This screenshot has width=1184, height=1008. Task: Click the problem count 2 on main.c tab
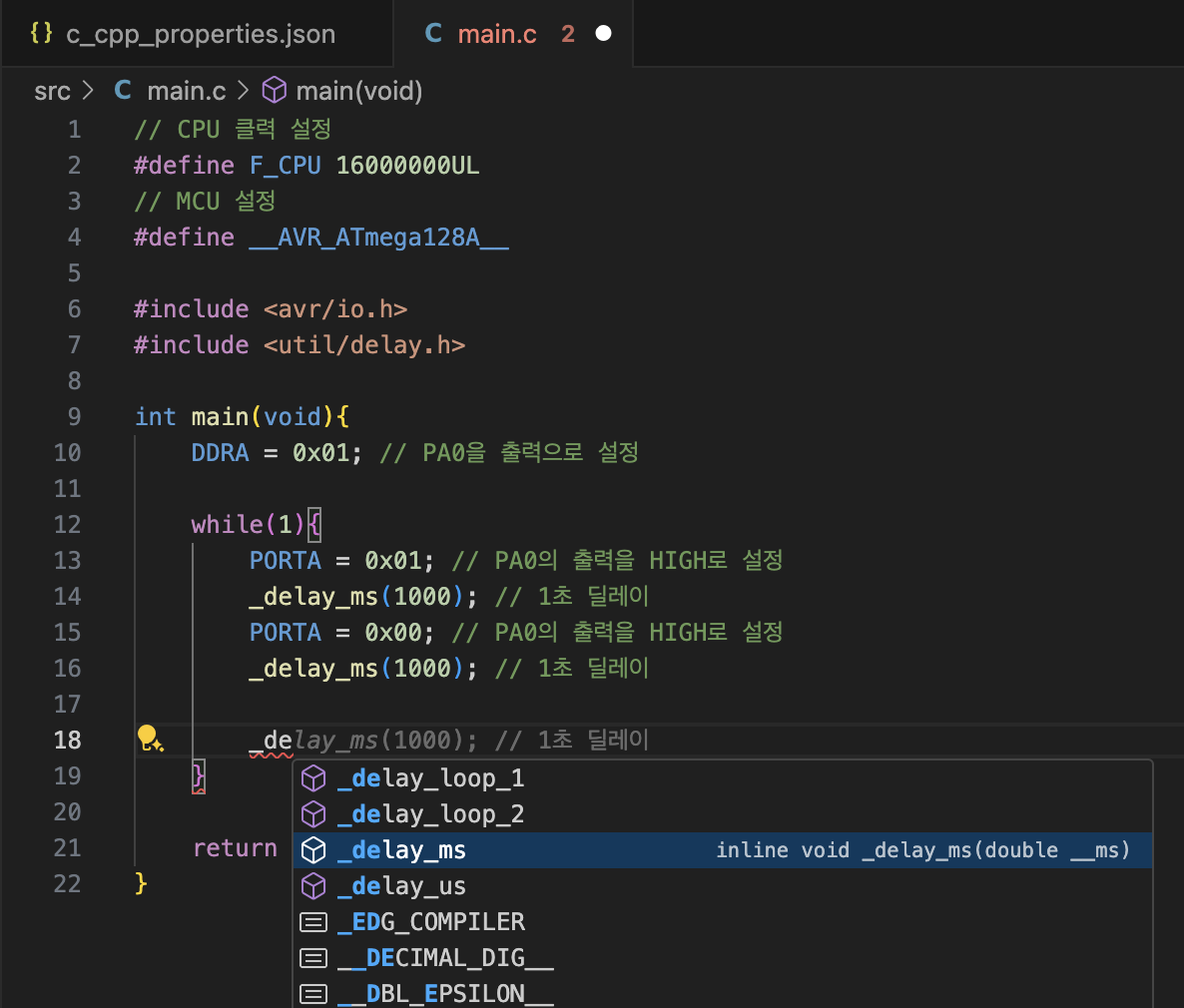coord(568,34)
